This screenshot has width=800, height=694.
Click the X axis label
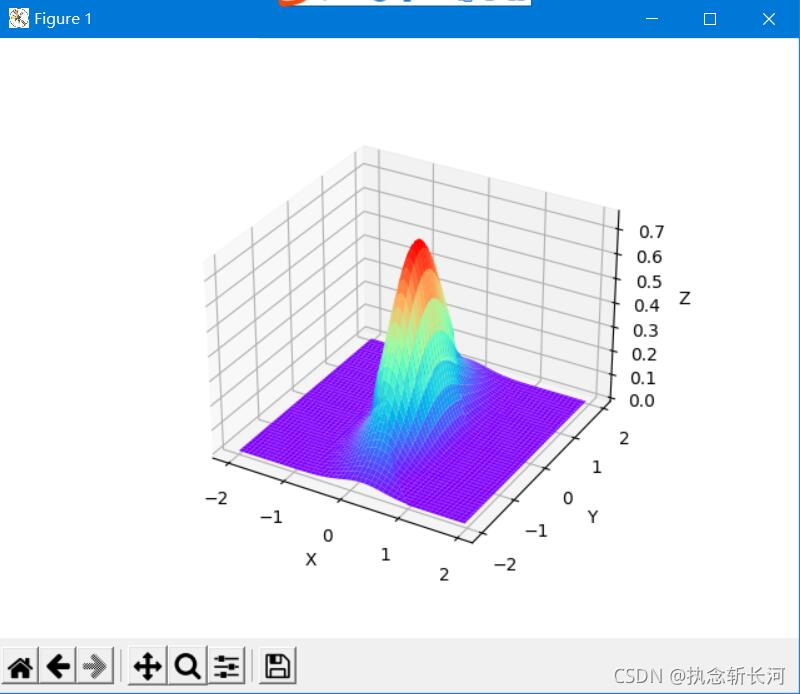[311, 560]
